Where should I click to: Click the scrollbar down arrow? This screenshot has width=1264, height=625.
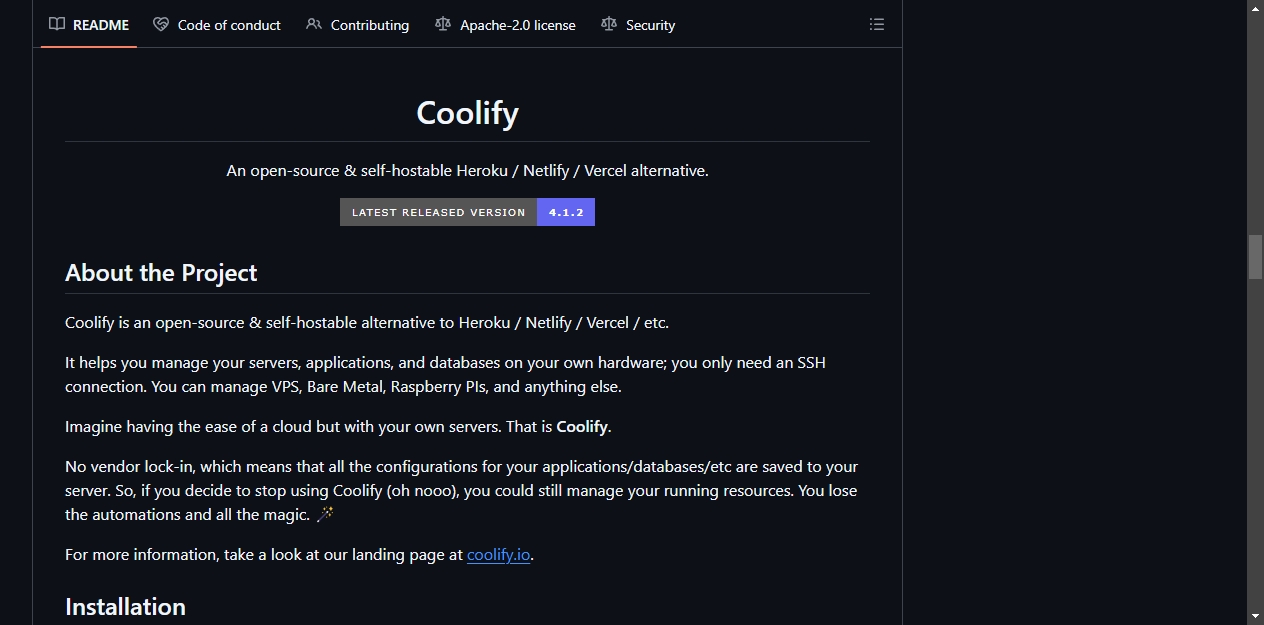pyautogui.click(x=1255, y=616)
